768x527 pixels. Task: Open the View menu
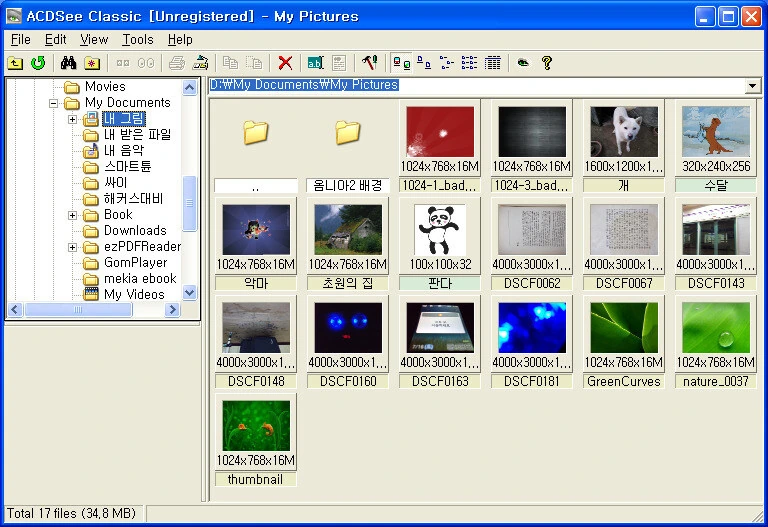click(94, 40)
